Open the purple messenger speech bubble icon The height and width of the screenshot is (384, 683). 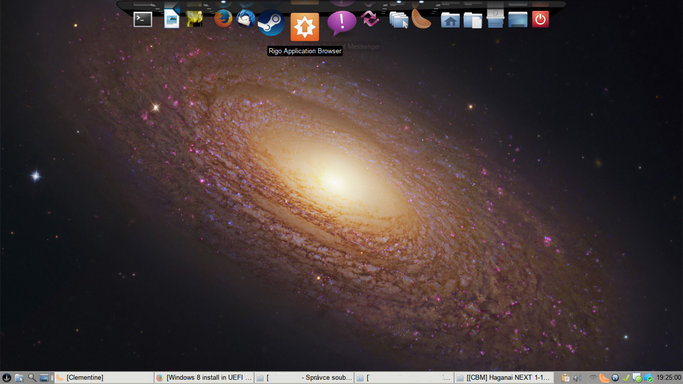(342, 23)
